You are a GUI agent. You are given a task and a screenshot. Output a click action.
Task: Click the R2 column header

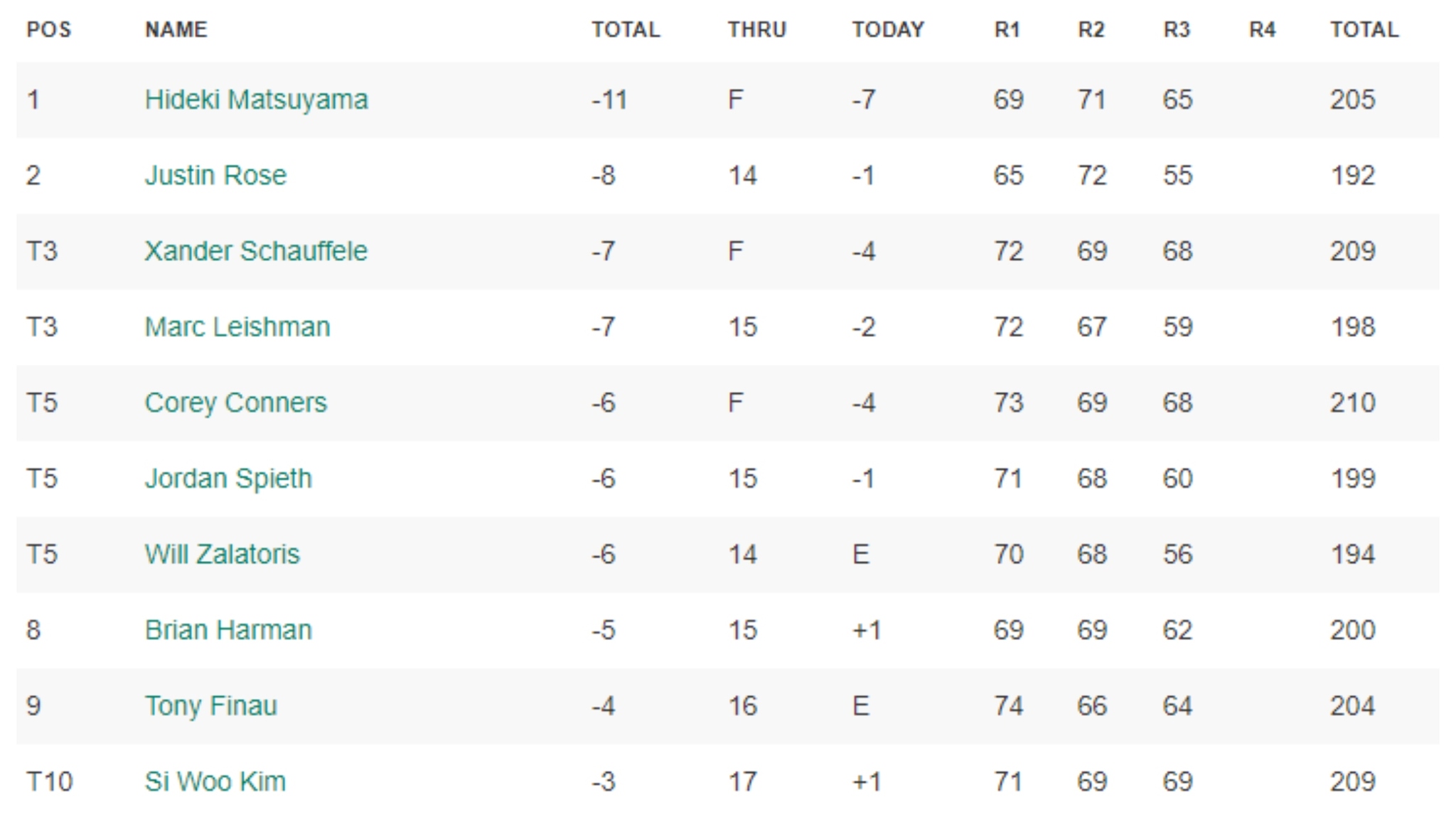coord(1091,30)
